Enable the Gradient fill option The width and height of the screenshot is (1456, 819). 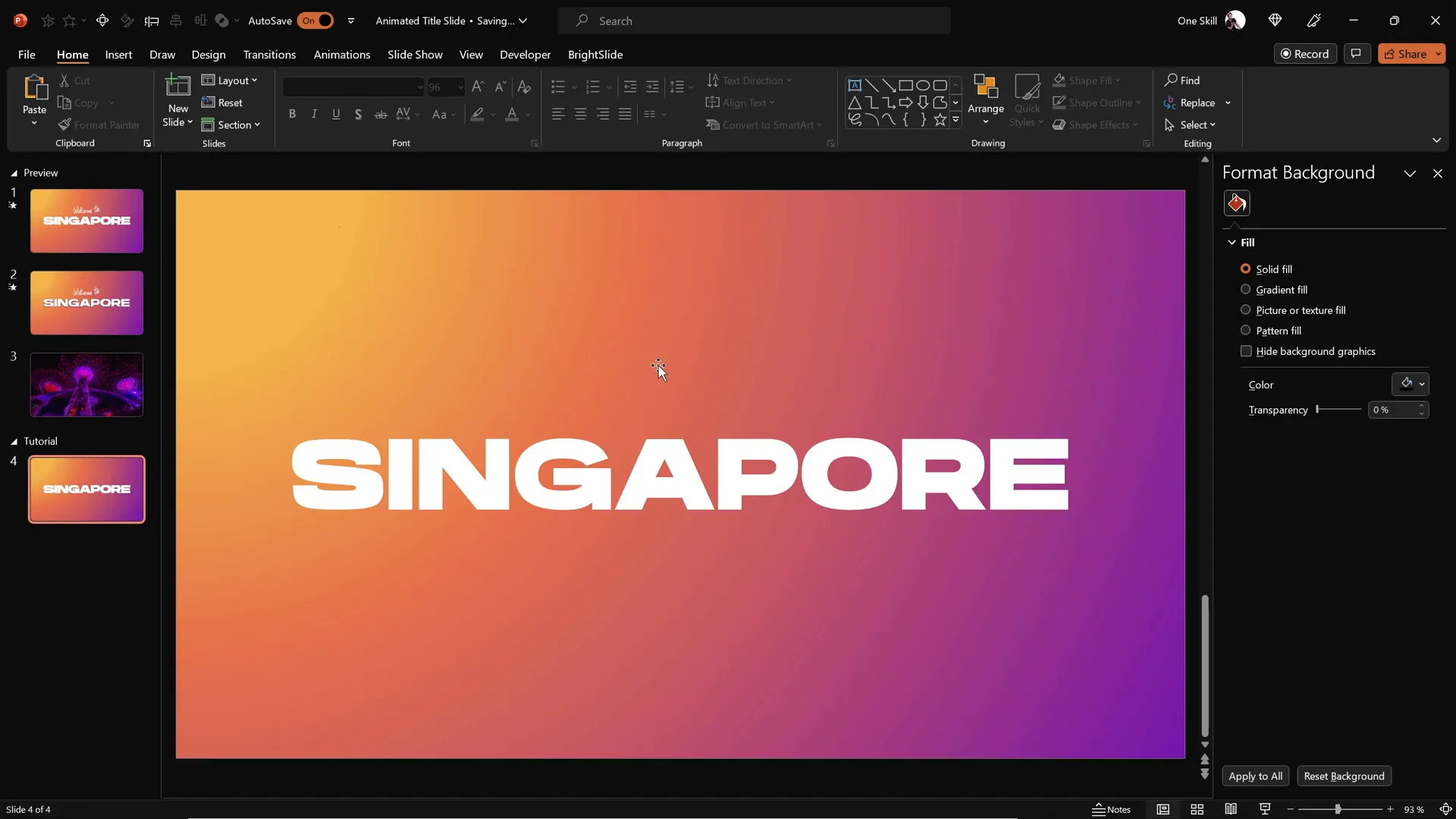click(x=1246, y=290)
